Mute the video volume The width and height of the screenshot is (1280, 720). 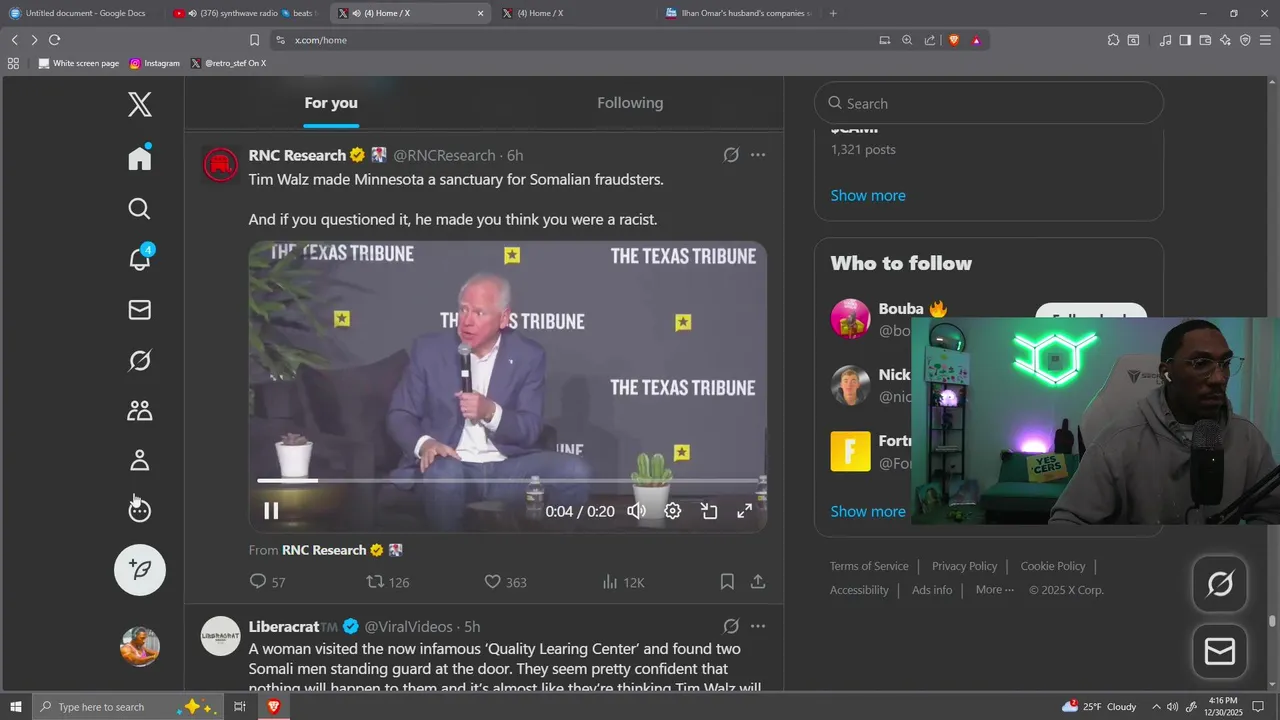636,511
